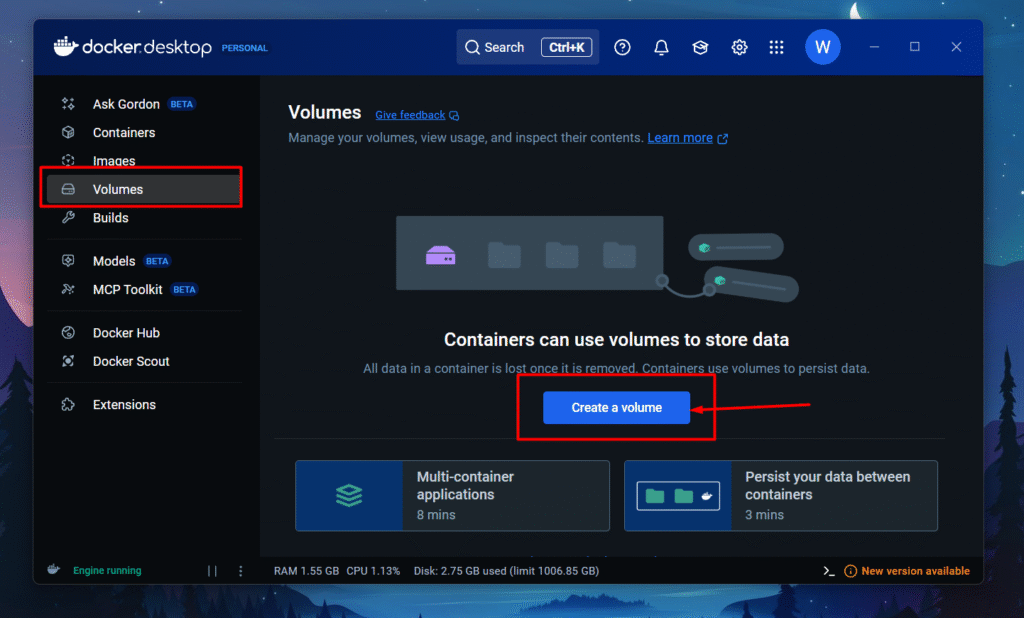The height and width of the screenshot is (618, 1024).
Task: Open the apps grid icon
Action: [x=776, y=47]
